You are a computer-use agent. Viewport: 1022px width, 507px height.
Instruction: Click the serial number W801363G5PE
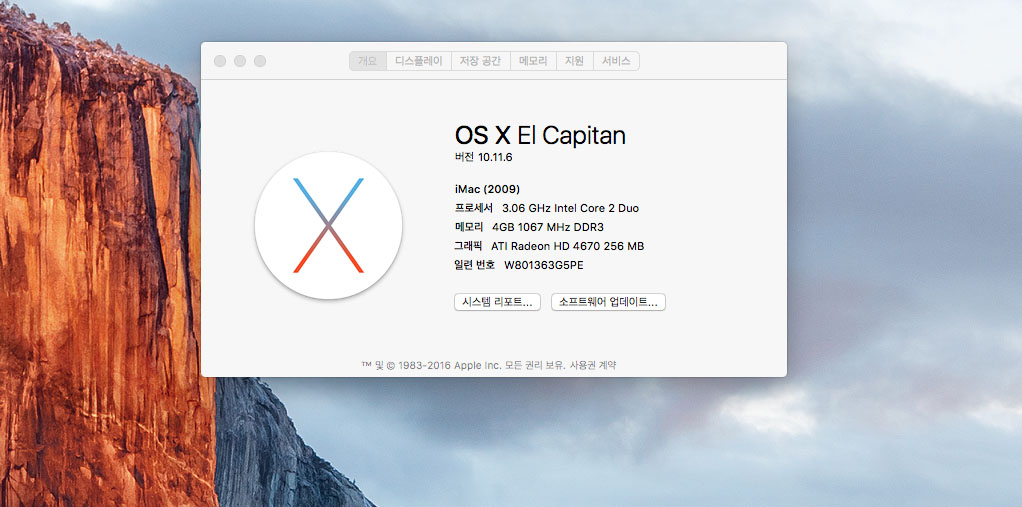[x=543, y=265]
